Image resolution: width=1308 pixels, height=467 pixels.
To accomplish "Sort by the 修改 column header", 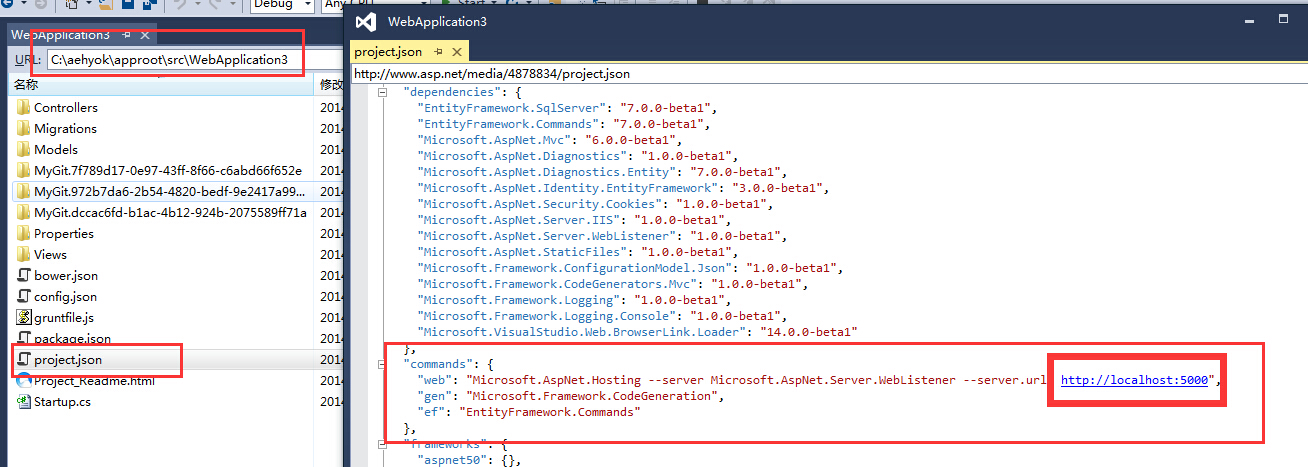I will coord(330,86).
